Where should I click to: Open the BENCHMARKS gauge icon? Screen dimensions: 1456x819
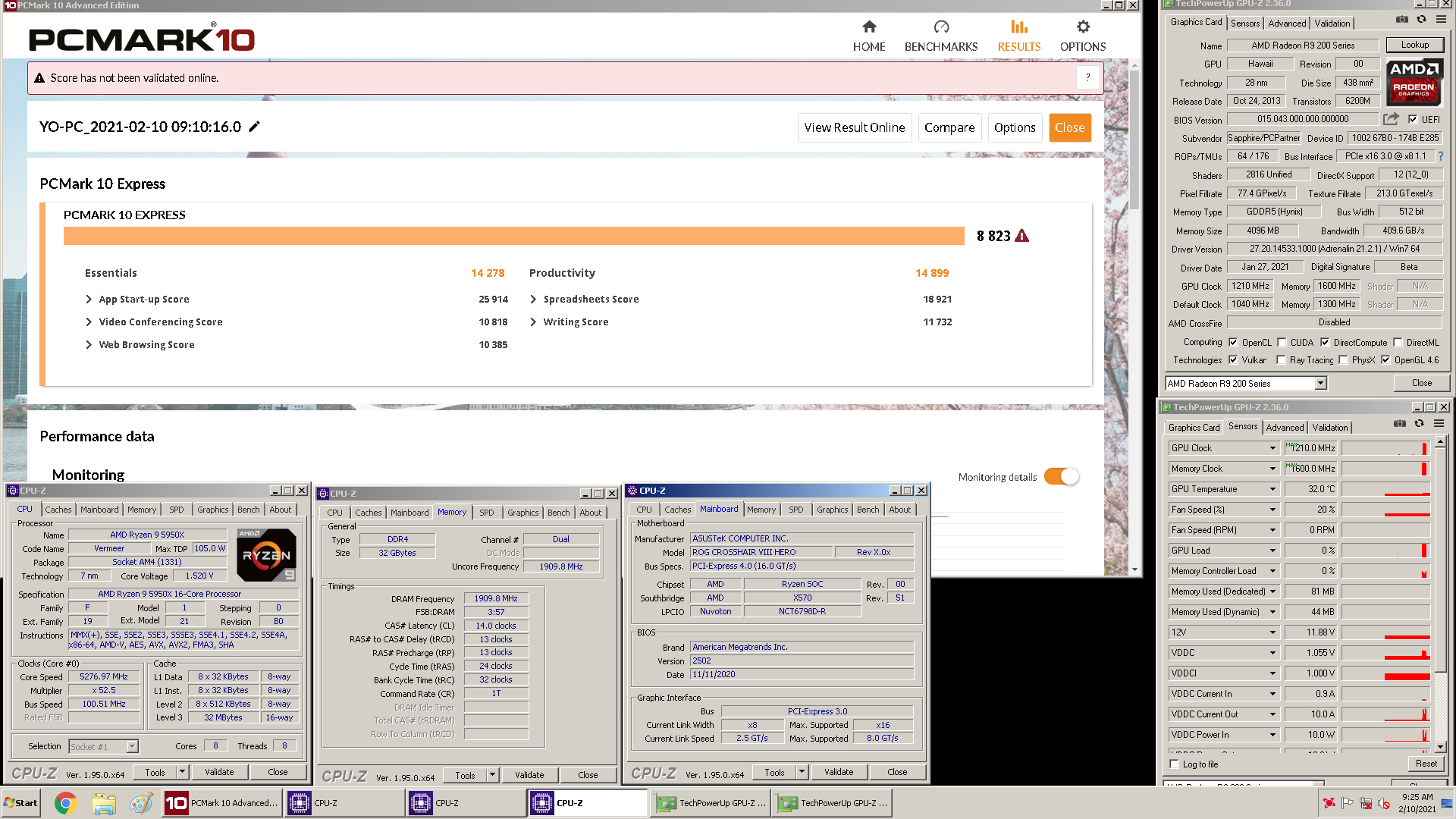point(941,27)
